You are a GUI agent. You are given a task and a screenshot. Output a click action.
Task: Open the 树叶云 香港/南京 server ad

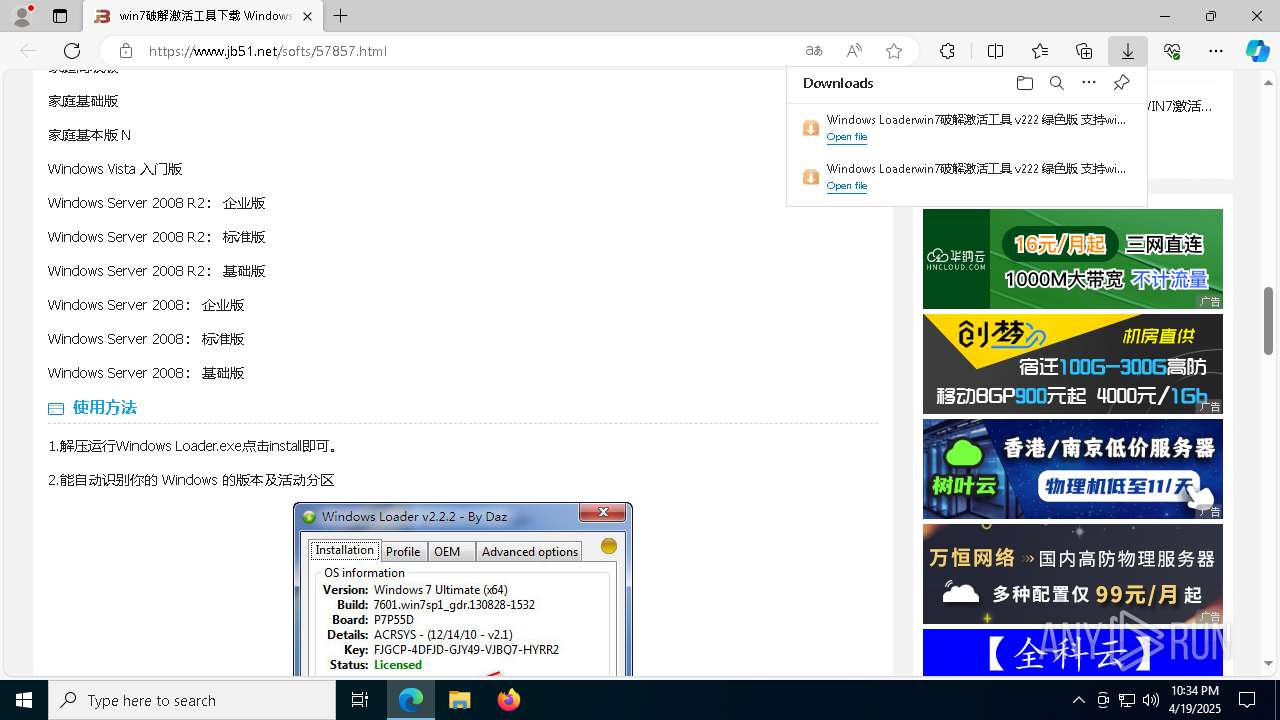(1072, 469)
